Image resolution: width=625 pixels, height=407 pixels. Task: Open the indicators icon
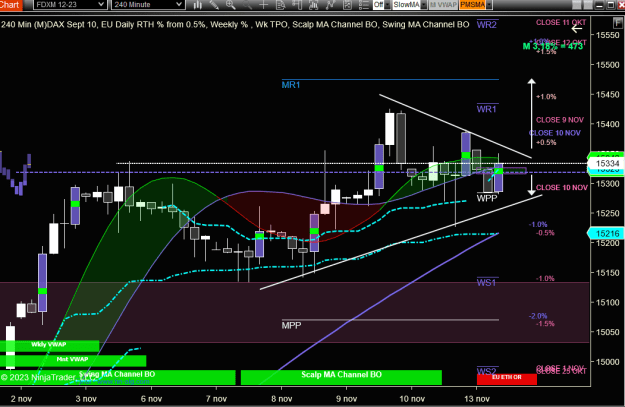click(314, 5)
